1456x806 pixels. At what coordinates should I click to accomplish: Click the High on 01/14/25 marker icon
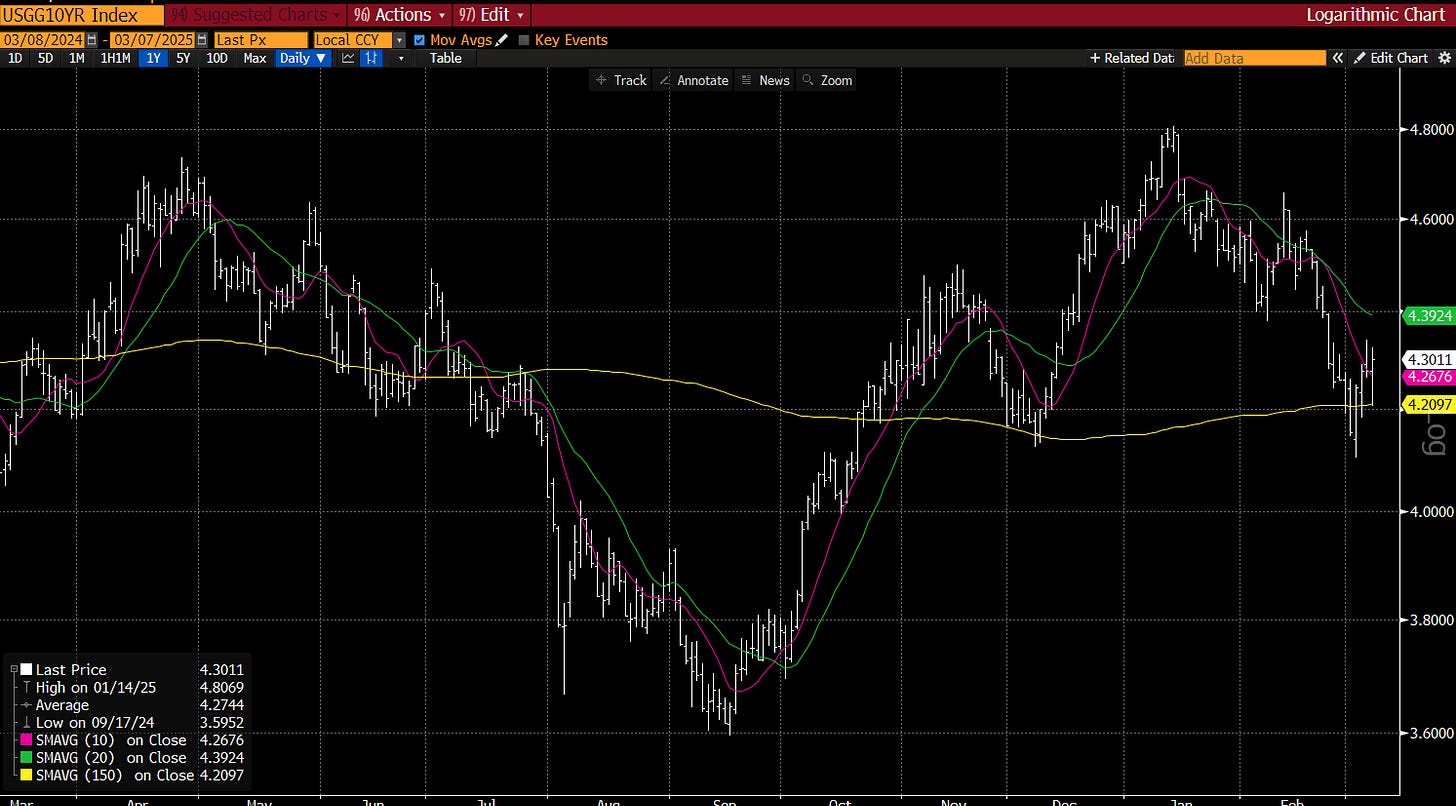[x=26, y=688]
